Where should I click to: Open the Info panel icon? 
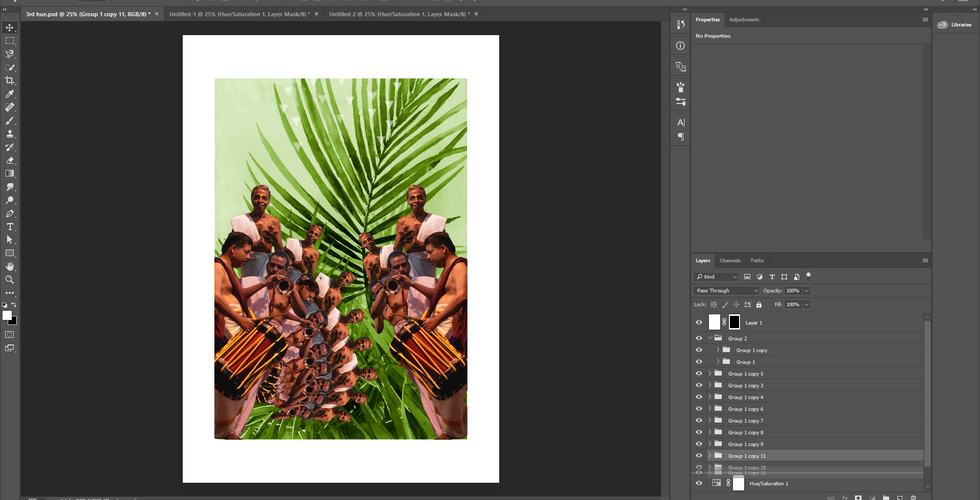680,46
